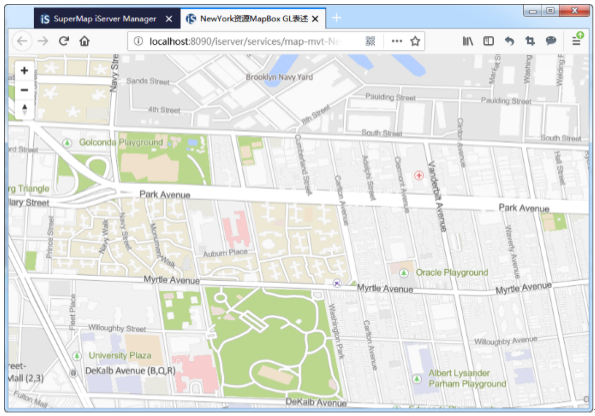Click the Hall Street label
Screen dimensions: 595x416
pos(559,167)
